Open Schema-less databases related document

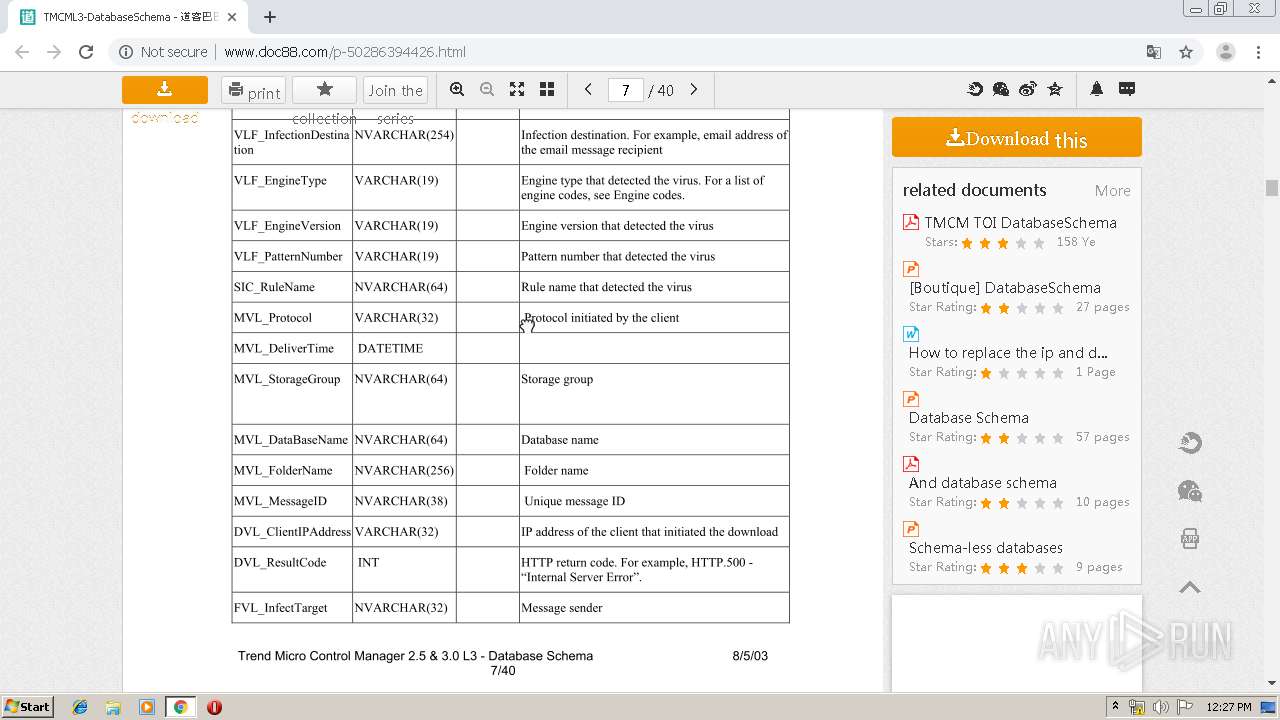[986, 548]
